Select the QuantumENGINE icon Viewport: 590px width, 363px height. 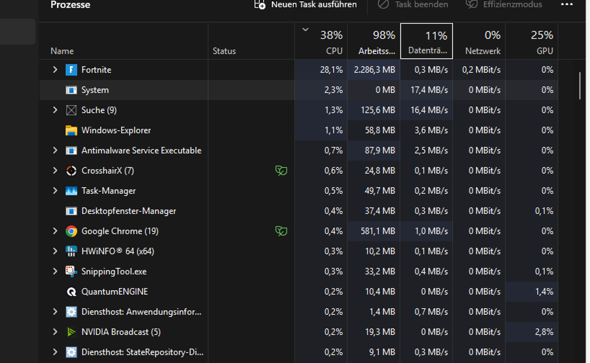(71, 292)
